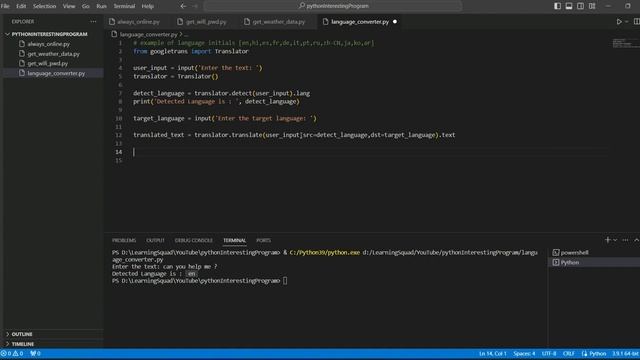Screen dimensions: 640x360
Task: Split the editor right
Action: click(x=636, y=22)
